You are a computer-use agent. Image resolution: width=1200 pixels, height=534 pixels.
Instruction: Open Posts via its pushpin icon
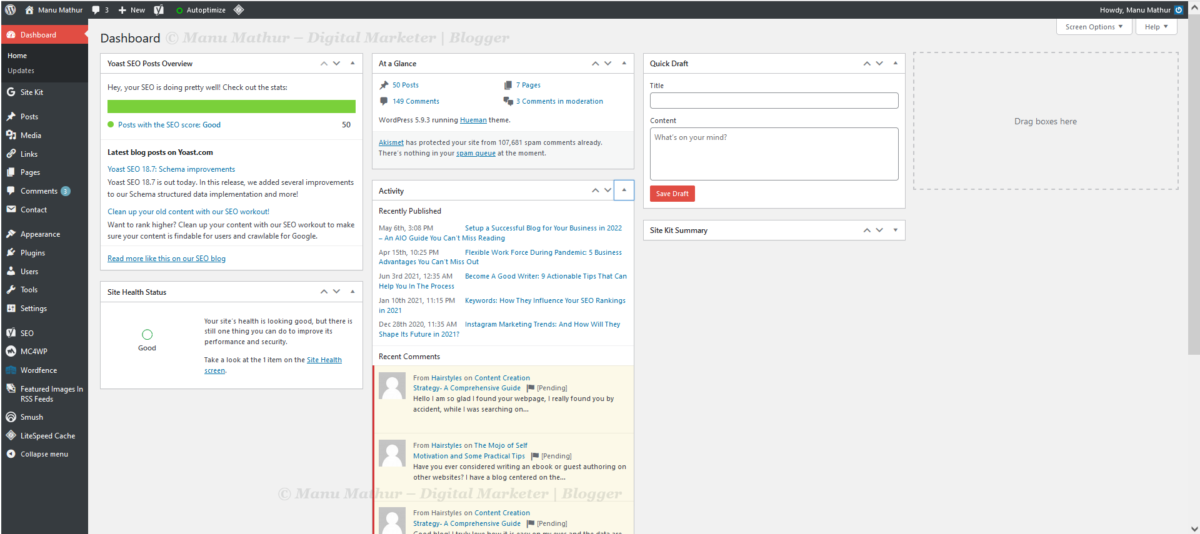click(x=11, y=116)
